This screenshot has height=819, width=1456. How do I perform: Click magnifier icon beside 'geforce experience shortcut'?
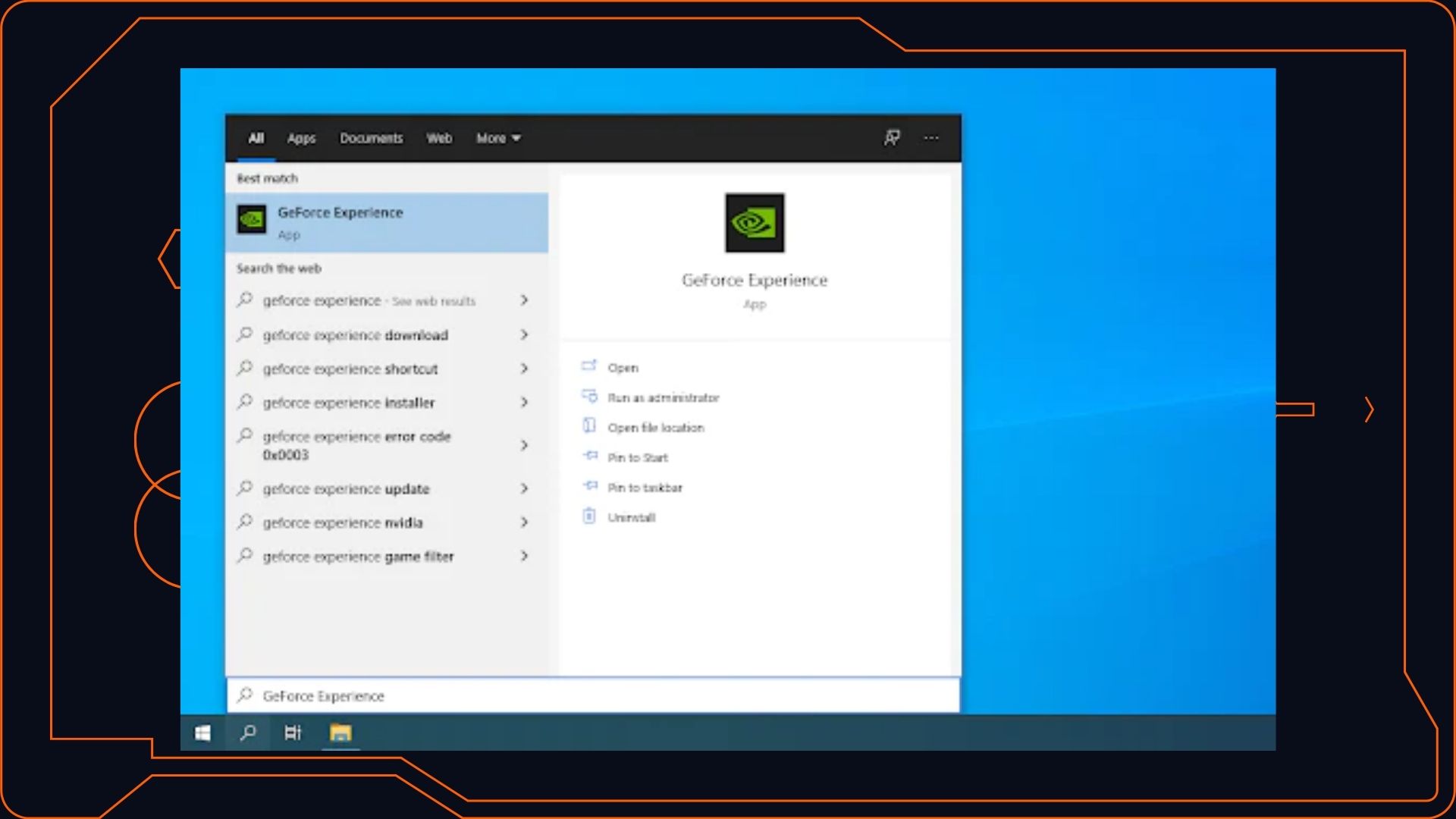244,368
